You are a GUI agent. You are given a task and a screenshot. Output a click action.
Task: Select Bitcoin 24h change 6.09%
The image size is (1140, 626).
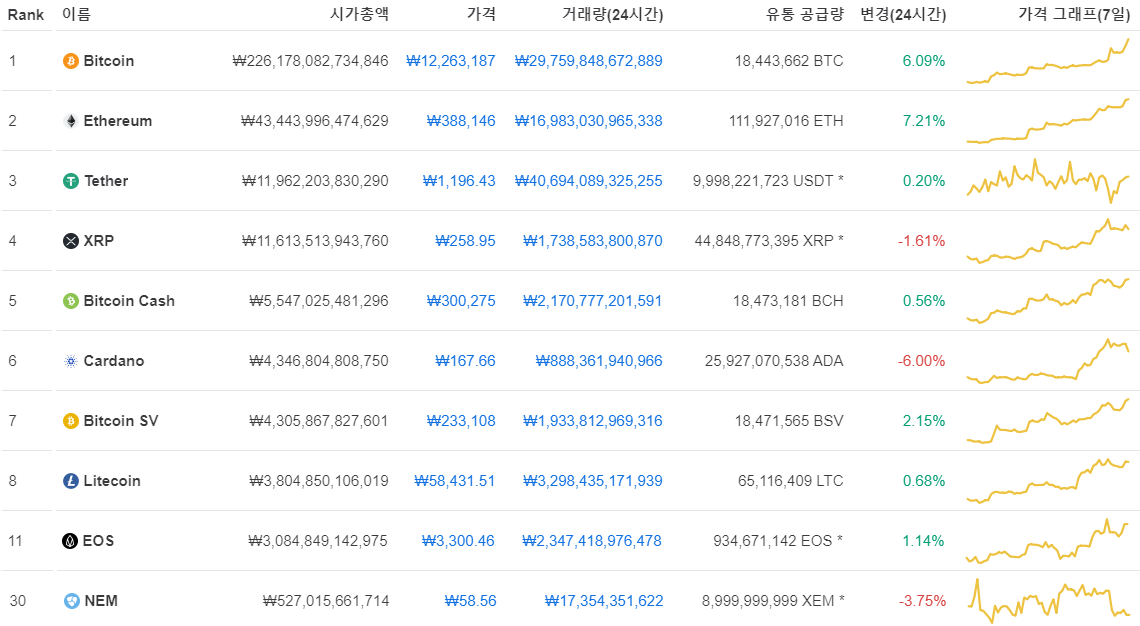(x=924, y=61)
